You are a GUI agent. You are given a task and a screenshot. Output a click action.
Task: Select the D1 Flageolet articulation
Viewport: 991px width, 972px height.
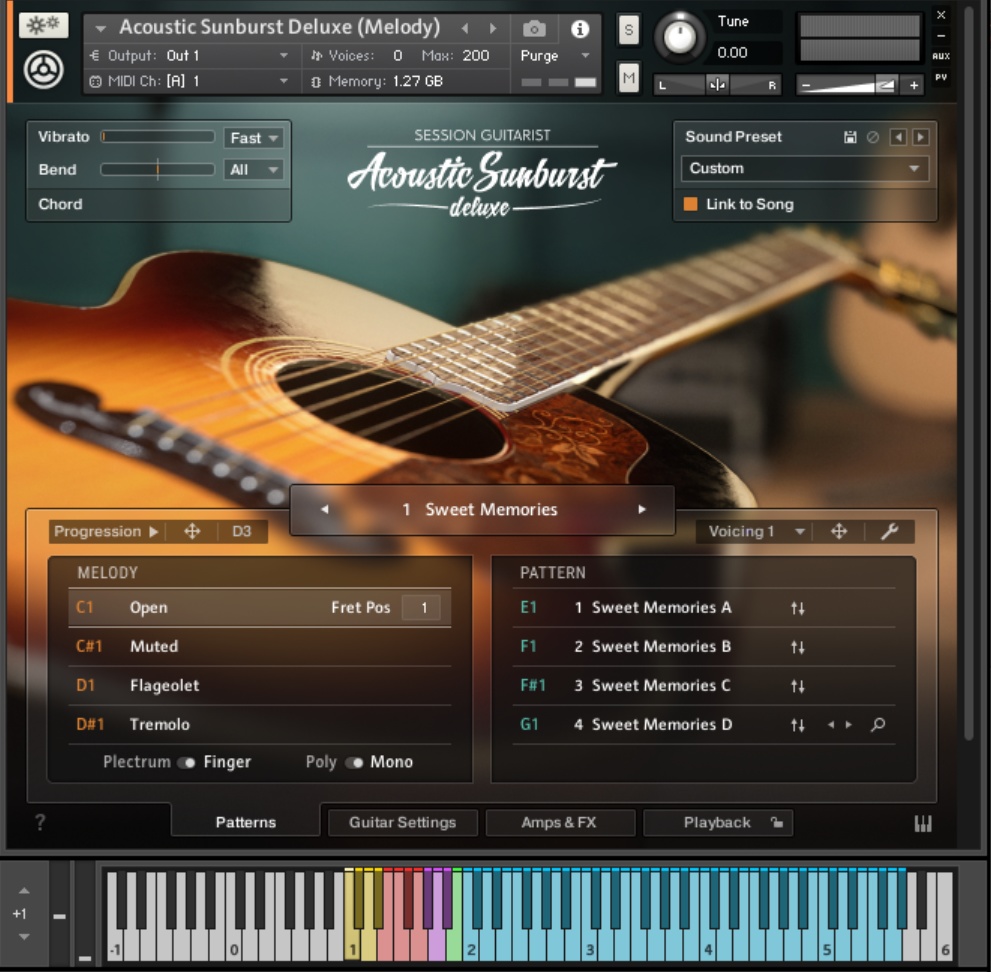(x=259, y=686)
